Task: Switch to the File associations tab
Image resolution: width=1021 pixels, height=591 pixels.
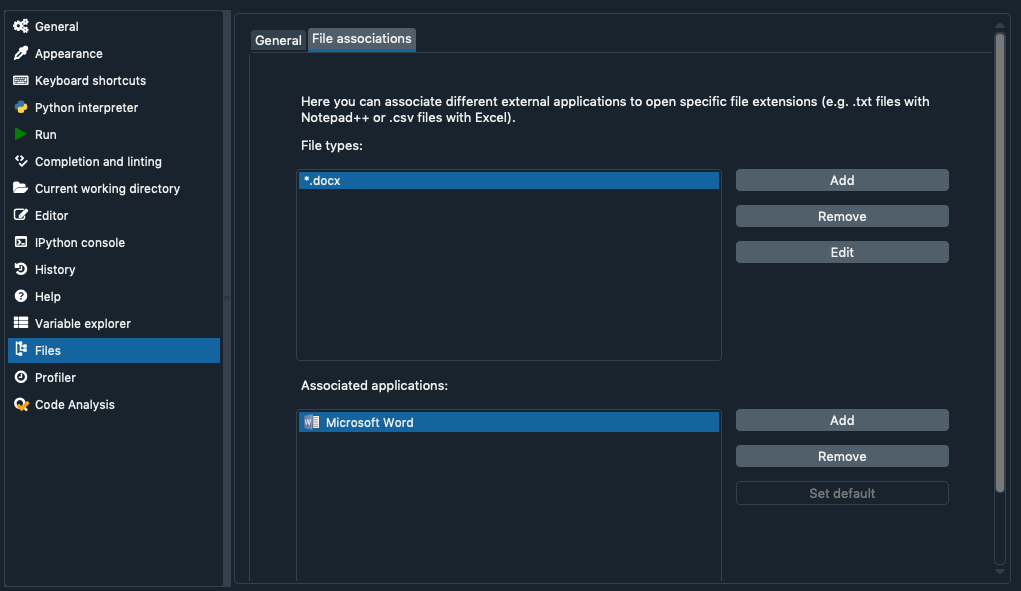Action: pyautogui.click(x=361, y=39)
